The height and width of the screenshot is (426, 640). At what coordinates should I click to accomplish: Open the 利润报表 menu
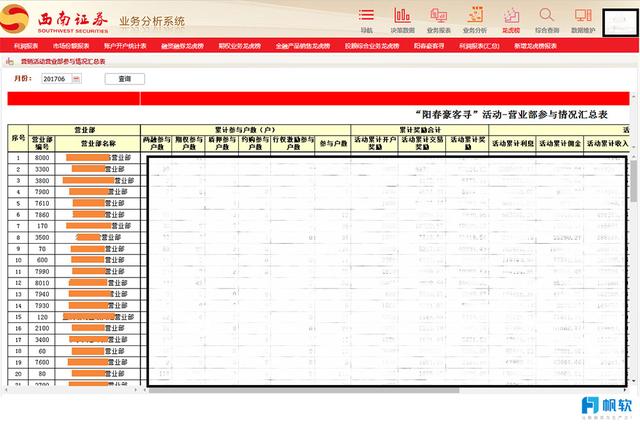click(26, 46)
